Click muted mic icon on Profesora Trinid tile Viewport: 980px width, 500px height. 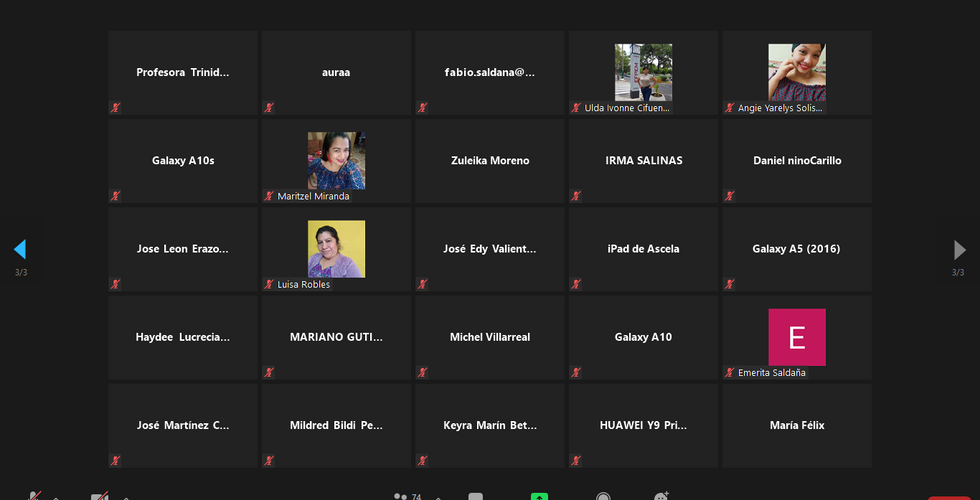pyautogui.click(x=116, y=108)
